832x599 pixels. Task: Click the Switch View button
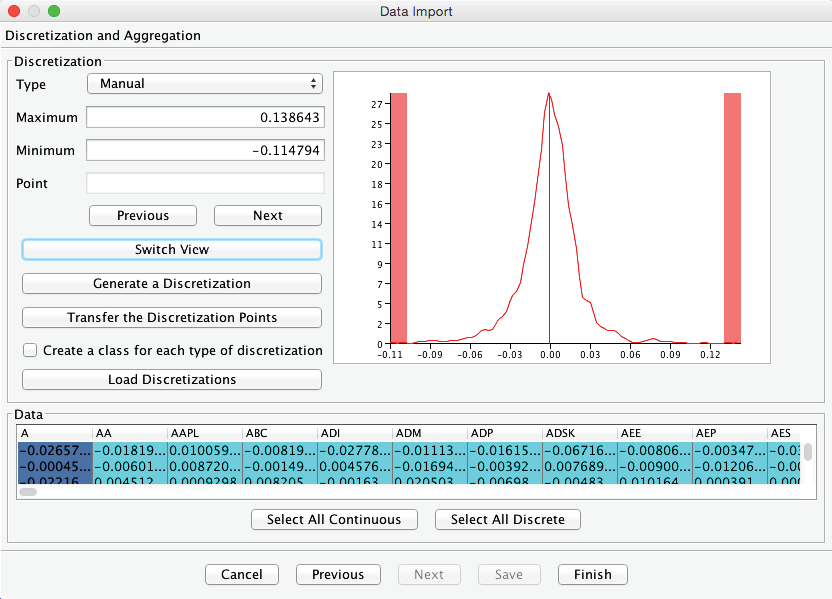(x=172, y=249)
